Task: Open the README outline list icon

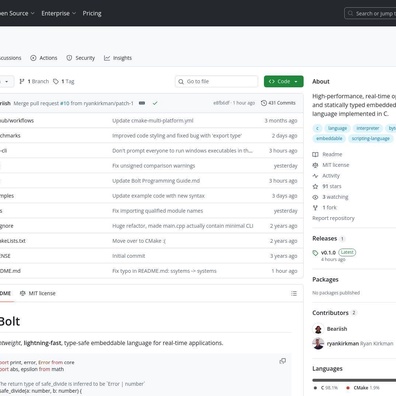Action: (x=294, y=293)
